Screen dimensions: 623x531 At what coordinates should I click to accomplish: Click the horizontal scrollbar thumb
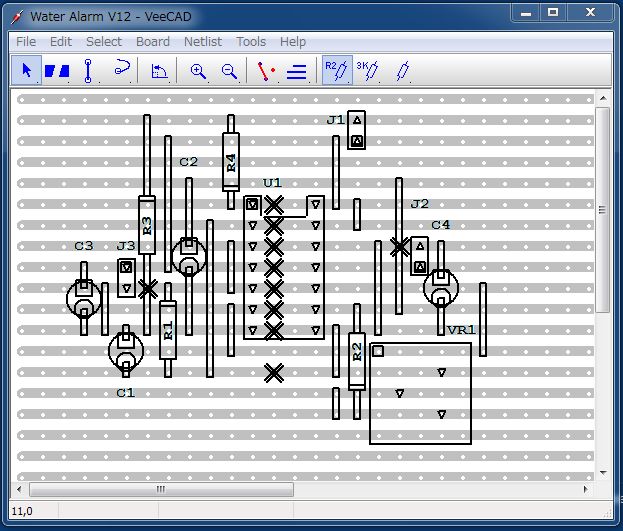pyautogui.click(x=161, y=489)
